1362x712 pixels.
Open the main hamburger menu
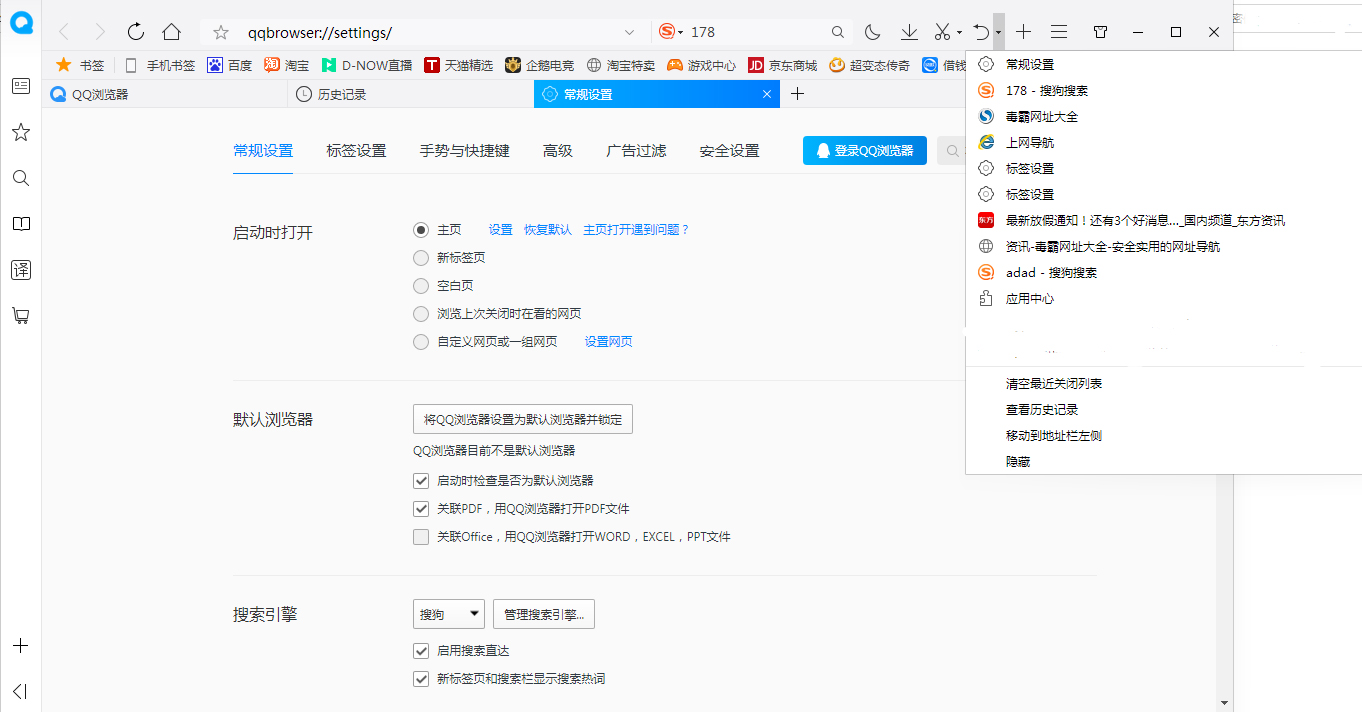tap(1059, 31)
